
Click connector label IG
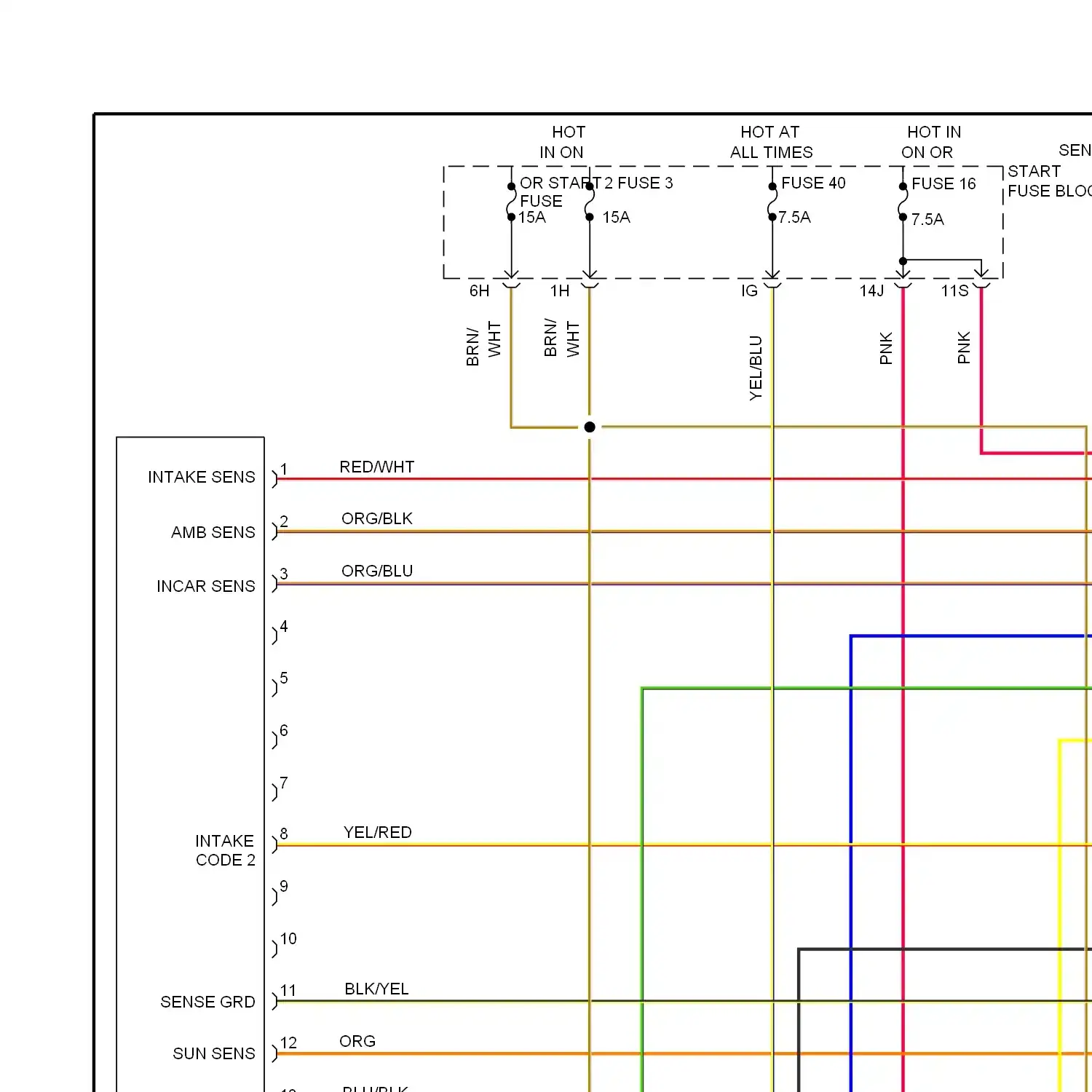(x=749, y=290)
